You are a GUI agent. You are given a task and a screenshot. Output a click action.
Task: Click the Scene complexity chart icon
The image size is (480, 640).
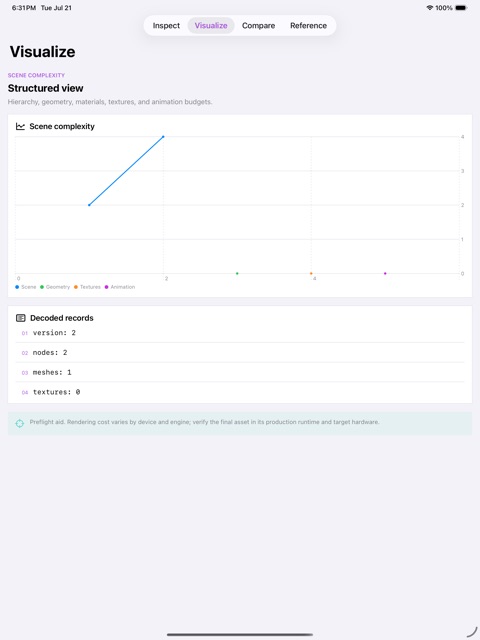tap(20, 126)
